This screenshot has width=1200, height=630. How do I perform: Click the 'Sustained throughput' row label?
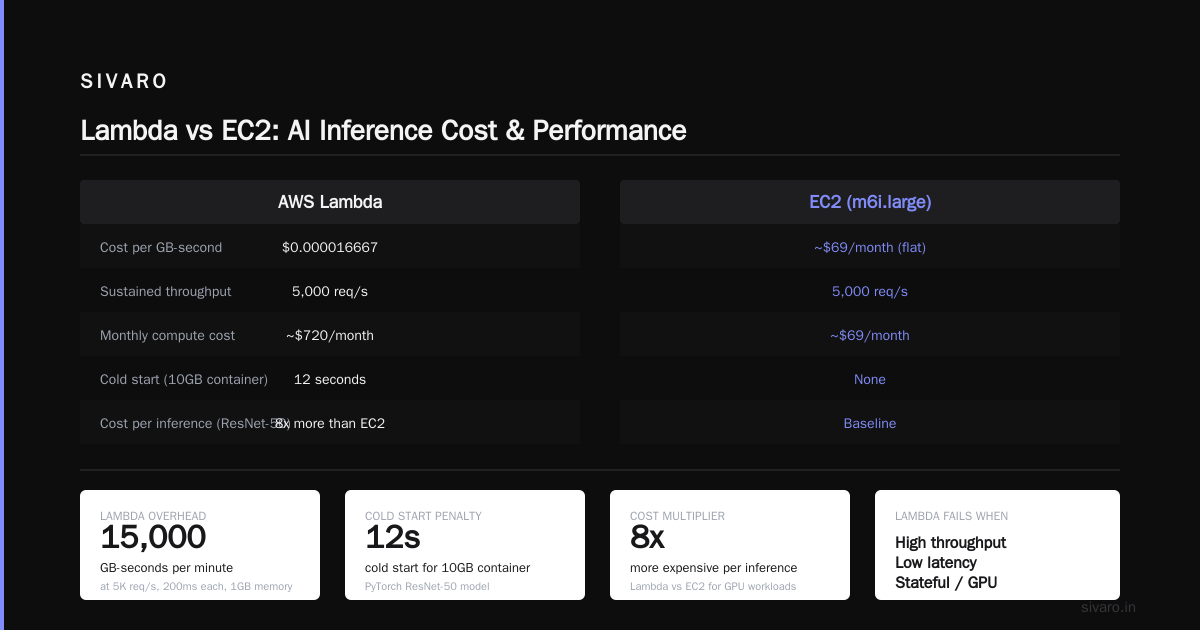(165, 291)
